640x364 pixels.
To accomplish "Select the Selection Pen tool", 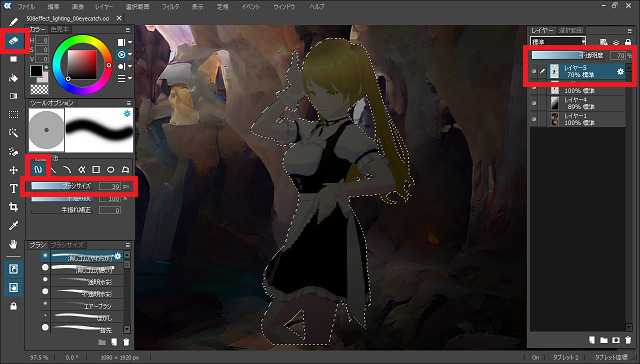I will click(13, 152).
